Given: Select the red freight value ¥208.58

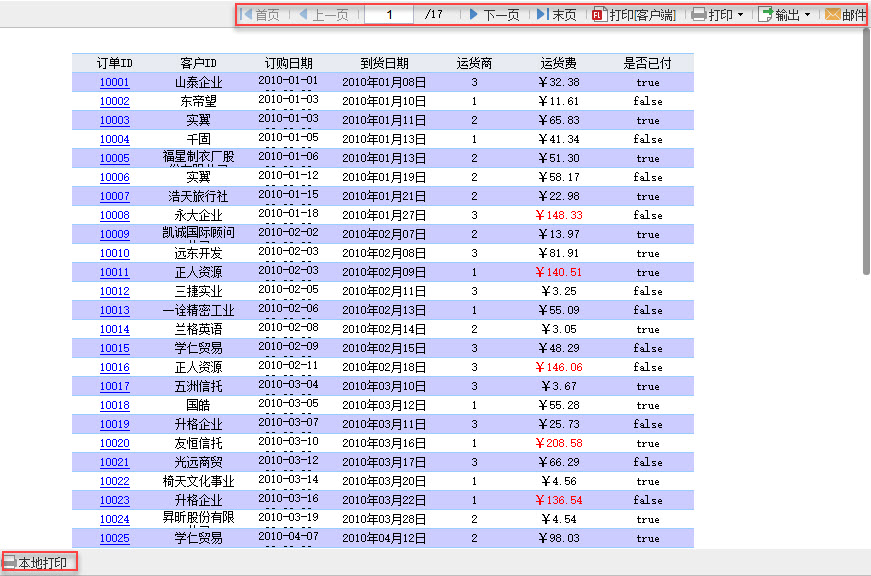Looking at the screenshot, I should [559, 443].
